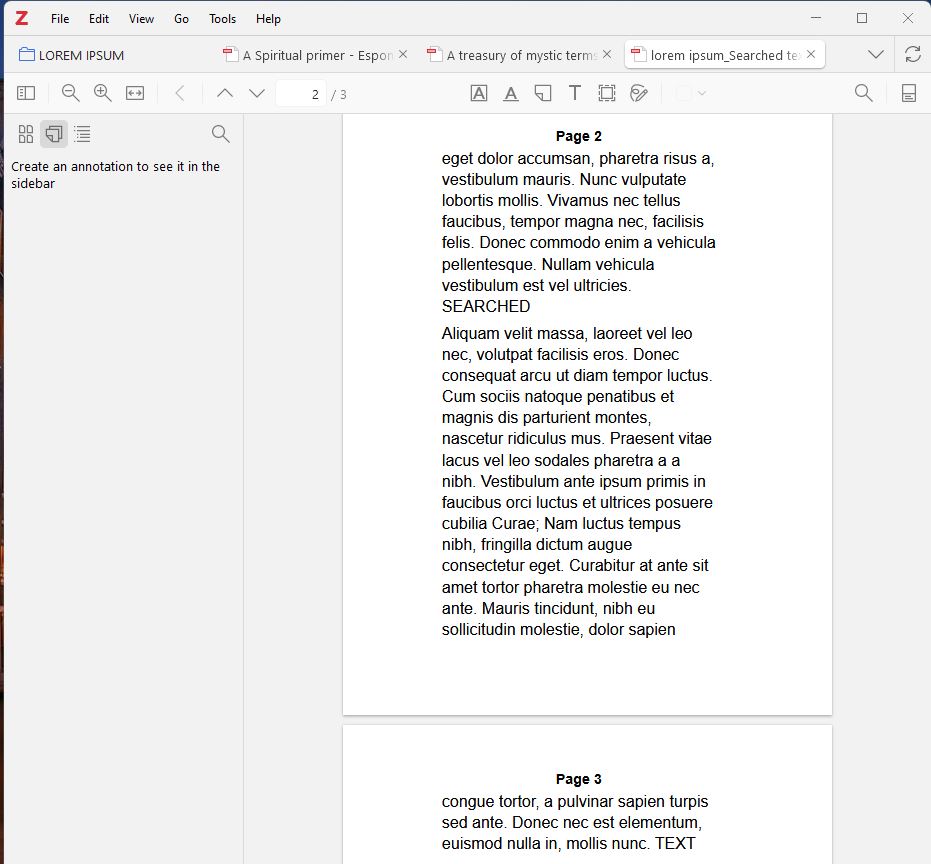Click the word SEARCHED in document

coord(486,306)
